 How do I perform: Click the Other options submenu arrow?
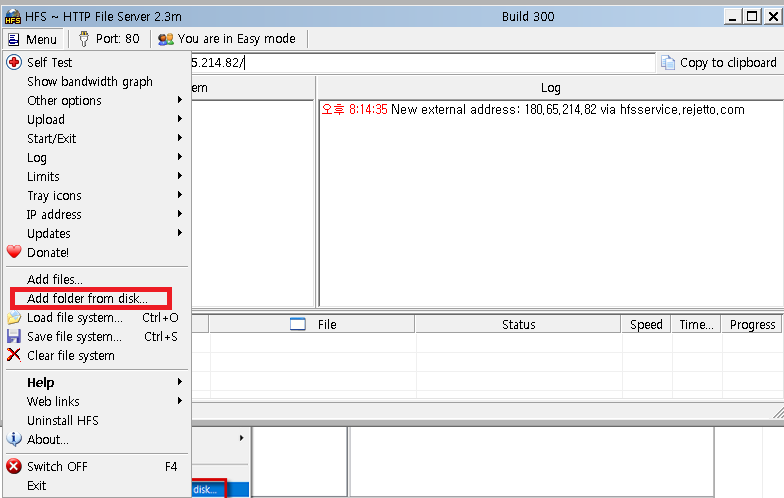coord(180,100)
